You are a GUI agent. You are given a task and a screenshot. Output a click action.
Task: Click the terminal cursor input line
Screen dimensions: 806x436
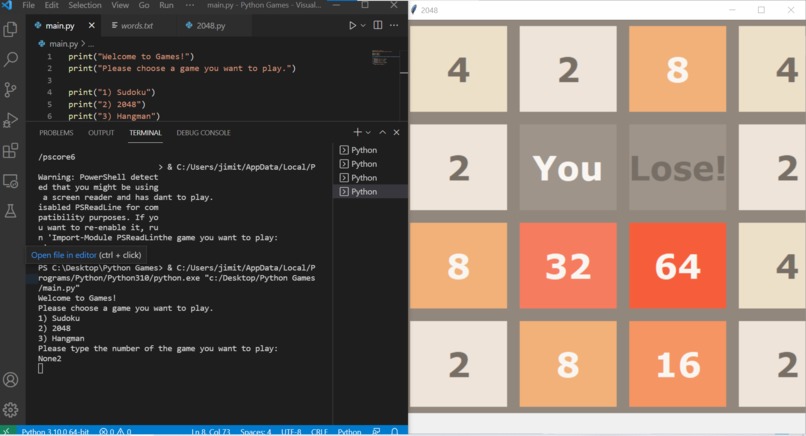41,368
